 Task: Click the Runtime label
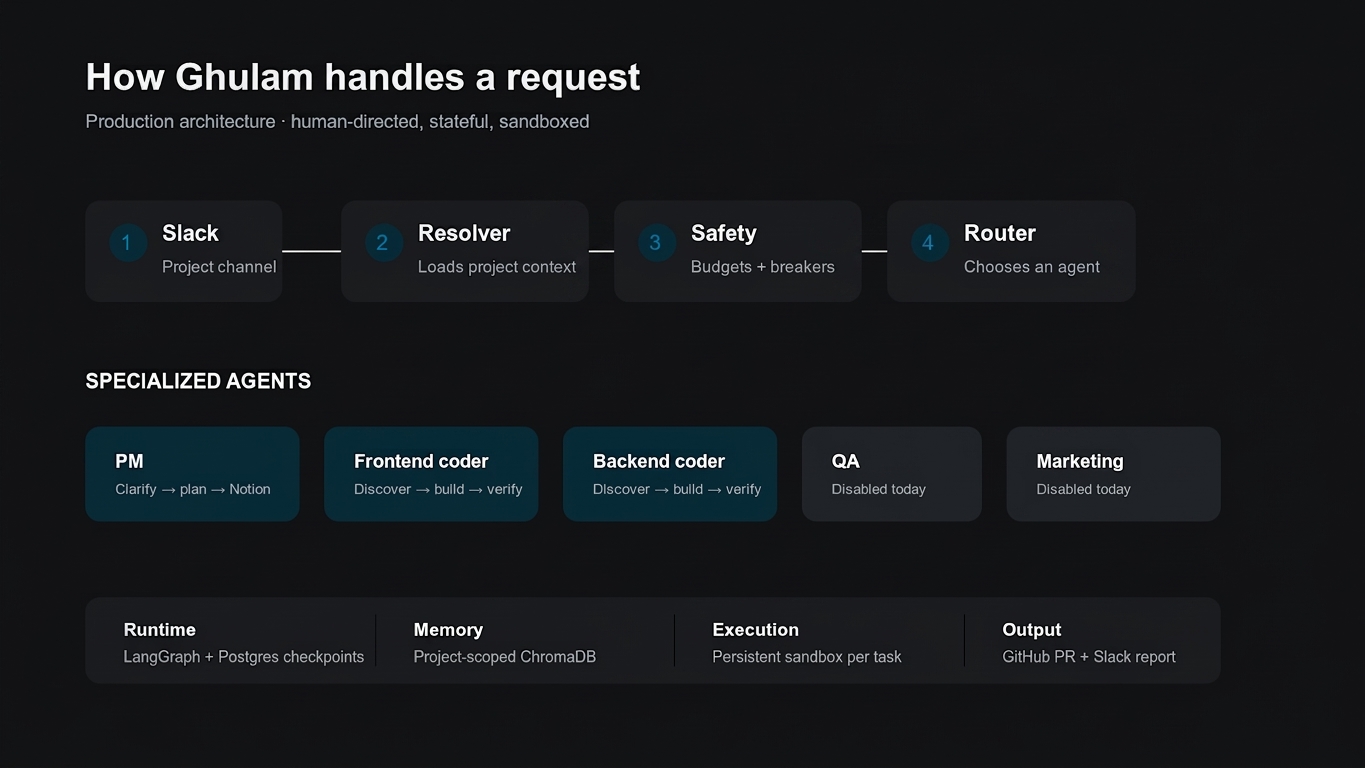click(x=160, y=630)
